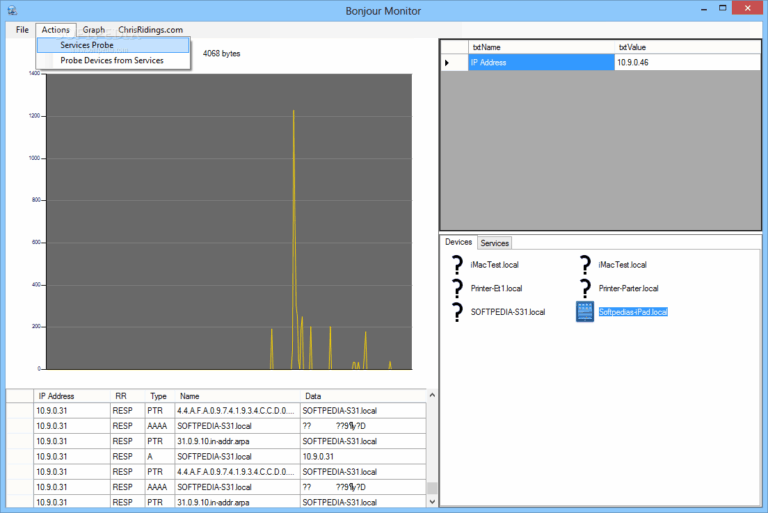Viewport: 768px width, 513px height.
Task: Click the Printer-Parter.local question mark icon
Action: (585, 288)
